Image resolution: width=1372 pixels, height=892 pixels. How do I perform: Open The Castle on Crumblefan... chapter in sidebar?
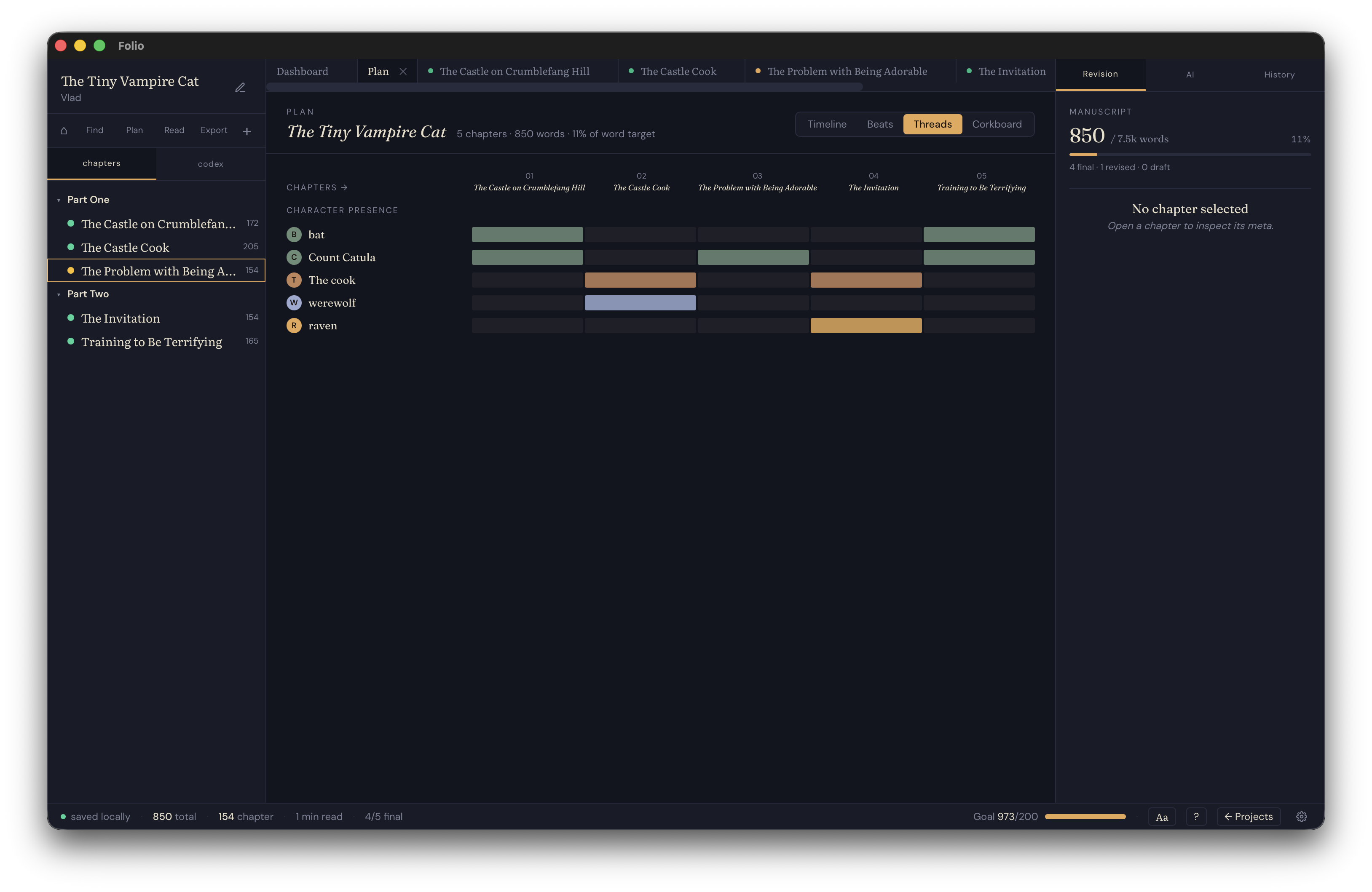[x=156, y=224]
